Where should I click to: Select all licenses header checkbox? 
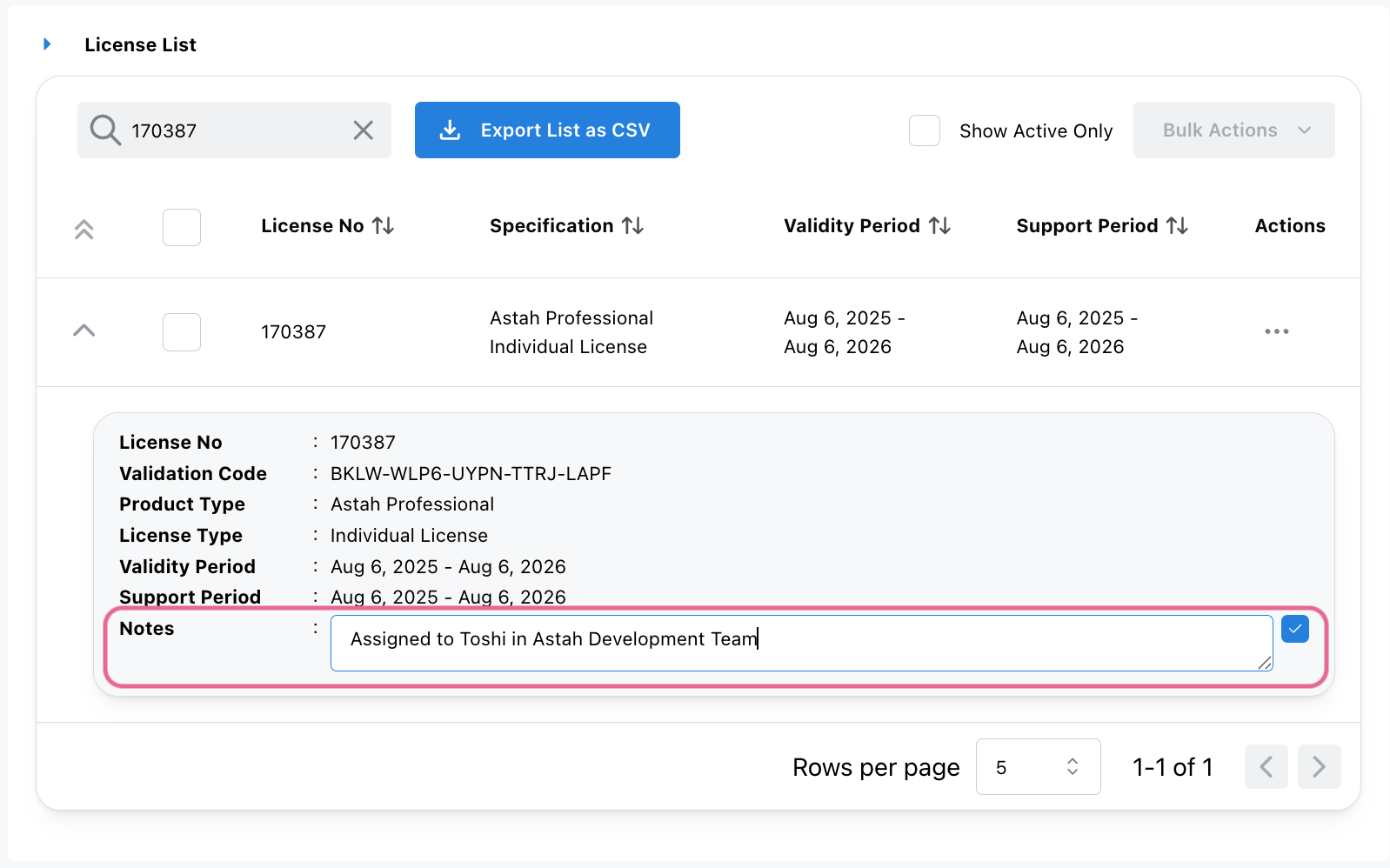pos(182,227)
